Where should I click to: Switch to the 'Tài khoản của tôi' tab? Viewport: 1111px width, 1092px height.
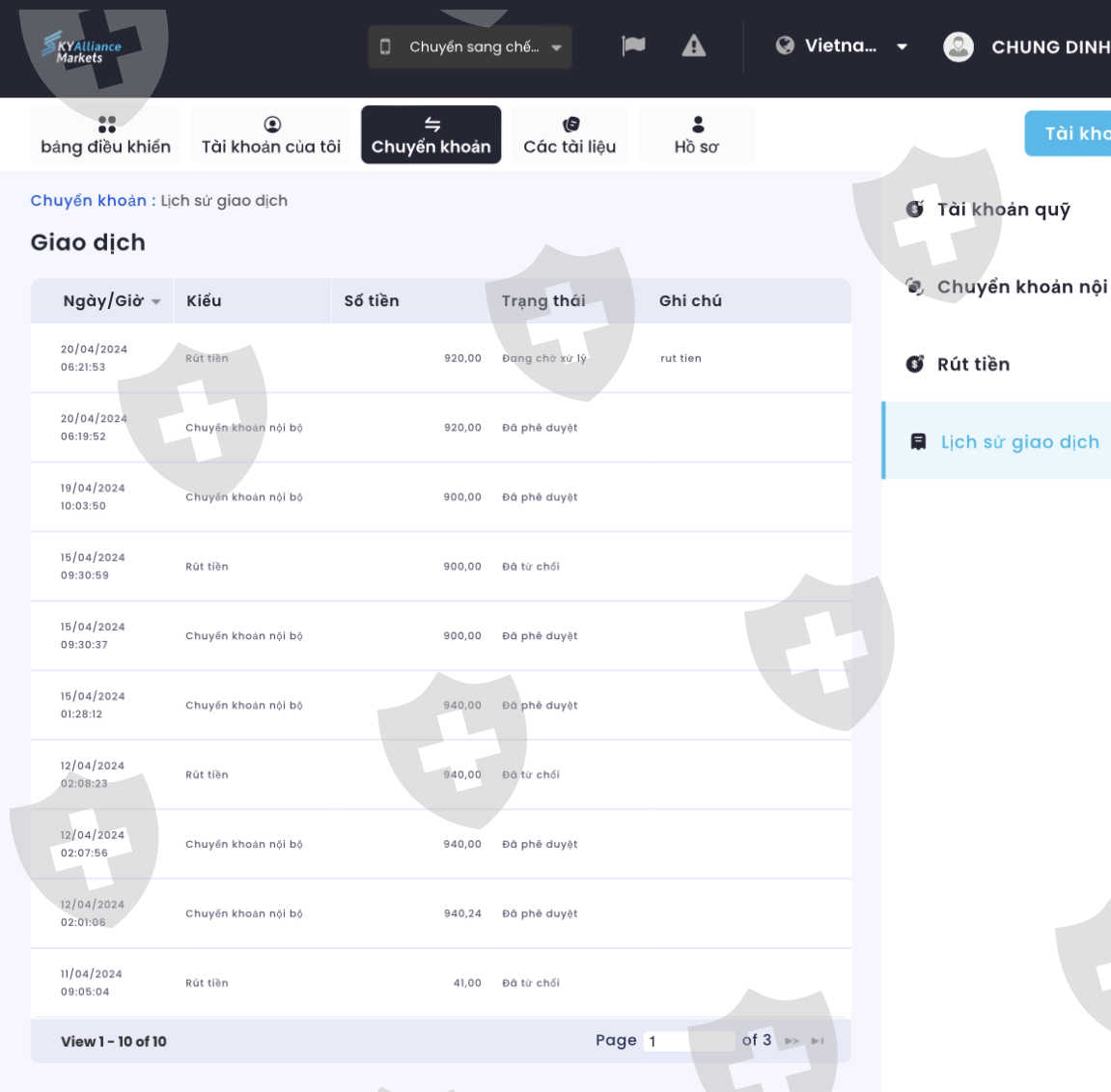(x=271, y=135)
